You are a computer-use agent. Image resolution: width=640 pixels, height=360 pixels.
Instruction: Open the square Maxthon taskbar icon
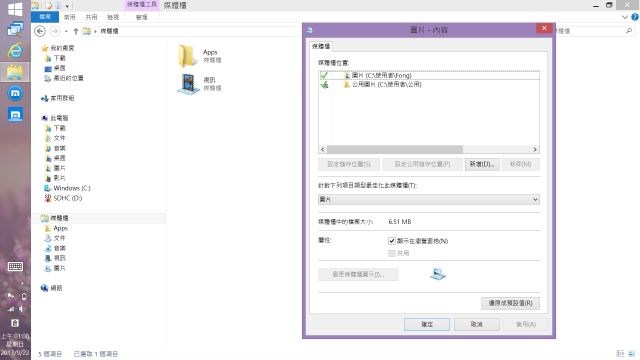15,115
